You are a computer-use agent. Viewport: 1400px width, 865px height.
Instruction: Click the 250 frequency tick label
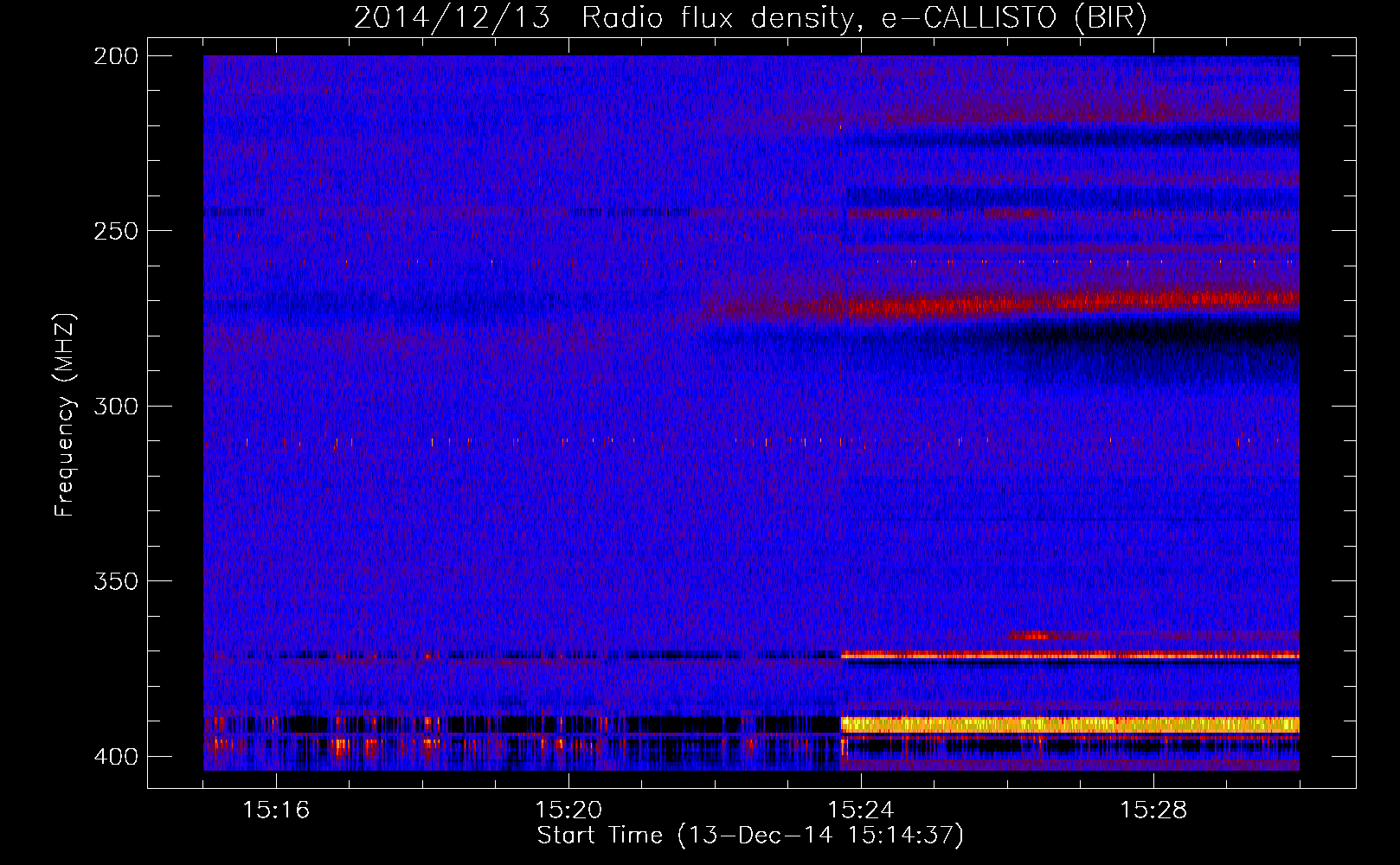point(115,231)
